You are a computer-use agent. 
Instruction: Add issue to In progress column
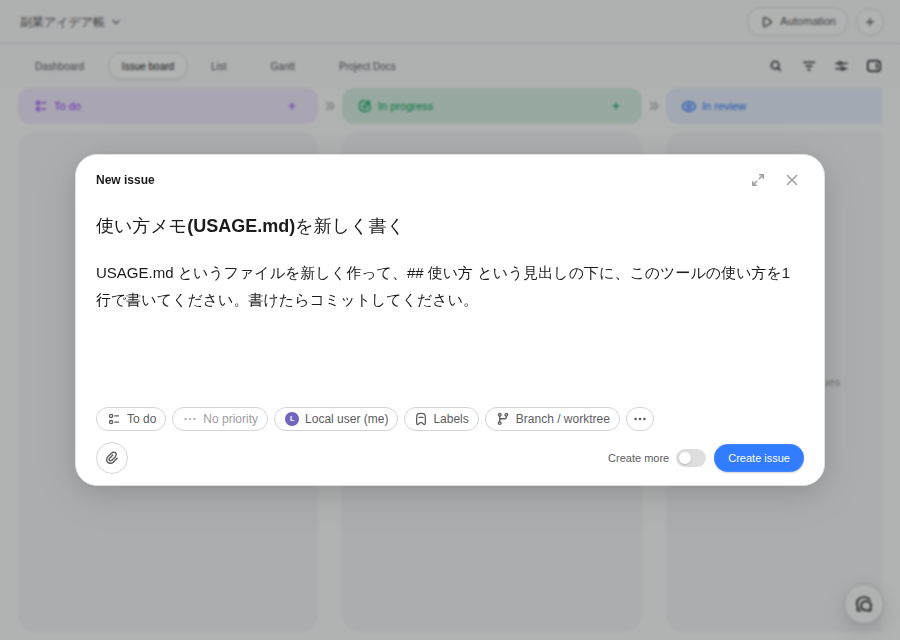coord(615,106)
